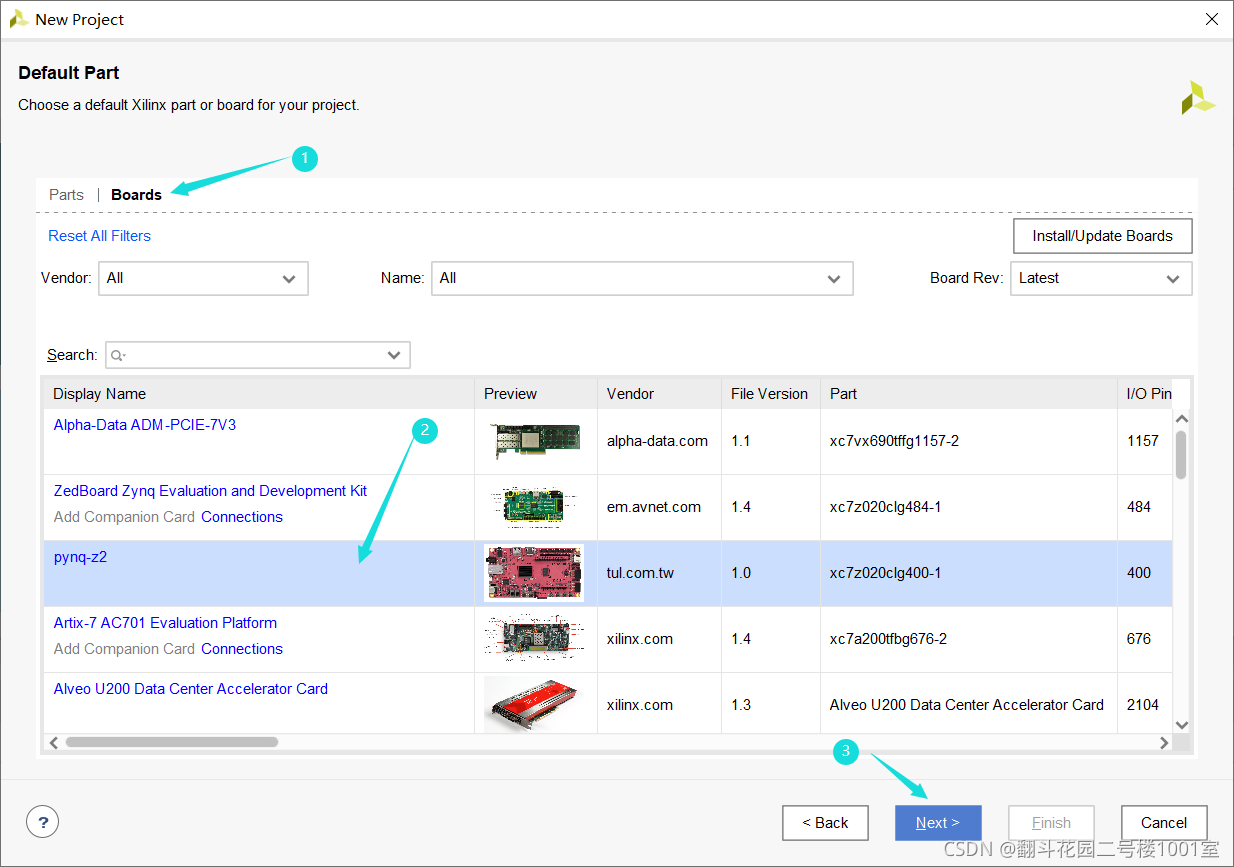Sort by Display Name column header
1234x867 pixels.
258,394
